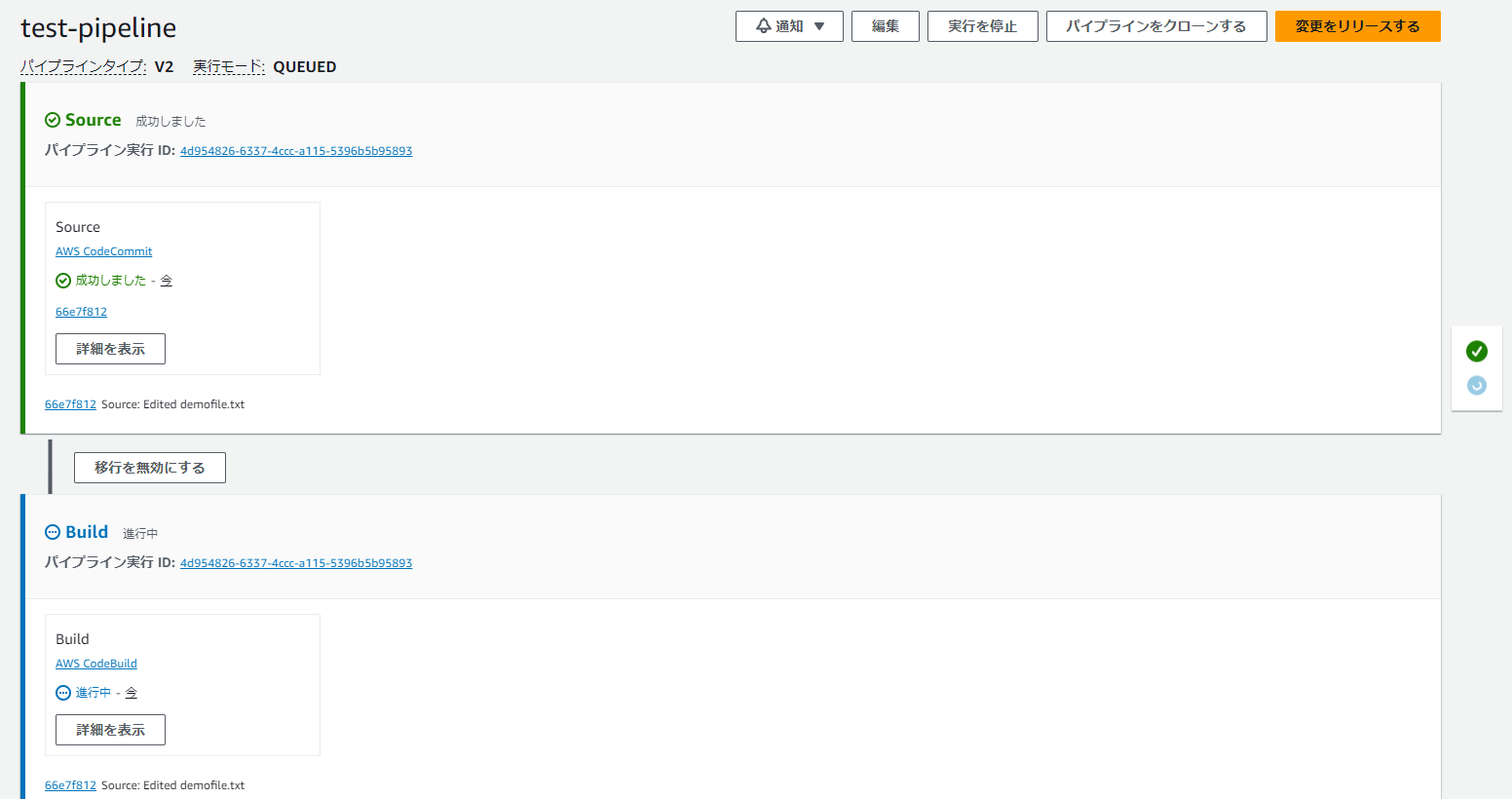The image size is (1512, 799).
Task: Click the 実行モード label
Action: point(229,66)
